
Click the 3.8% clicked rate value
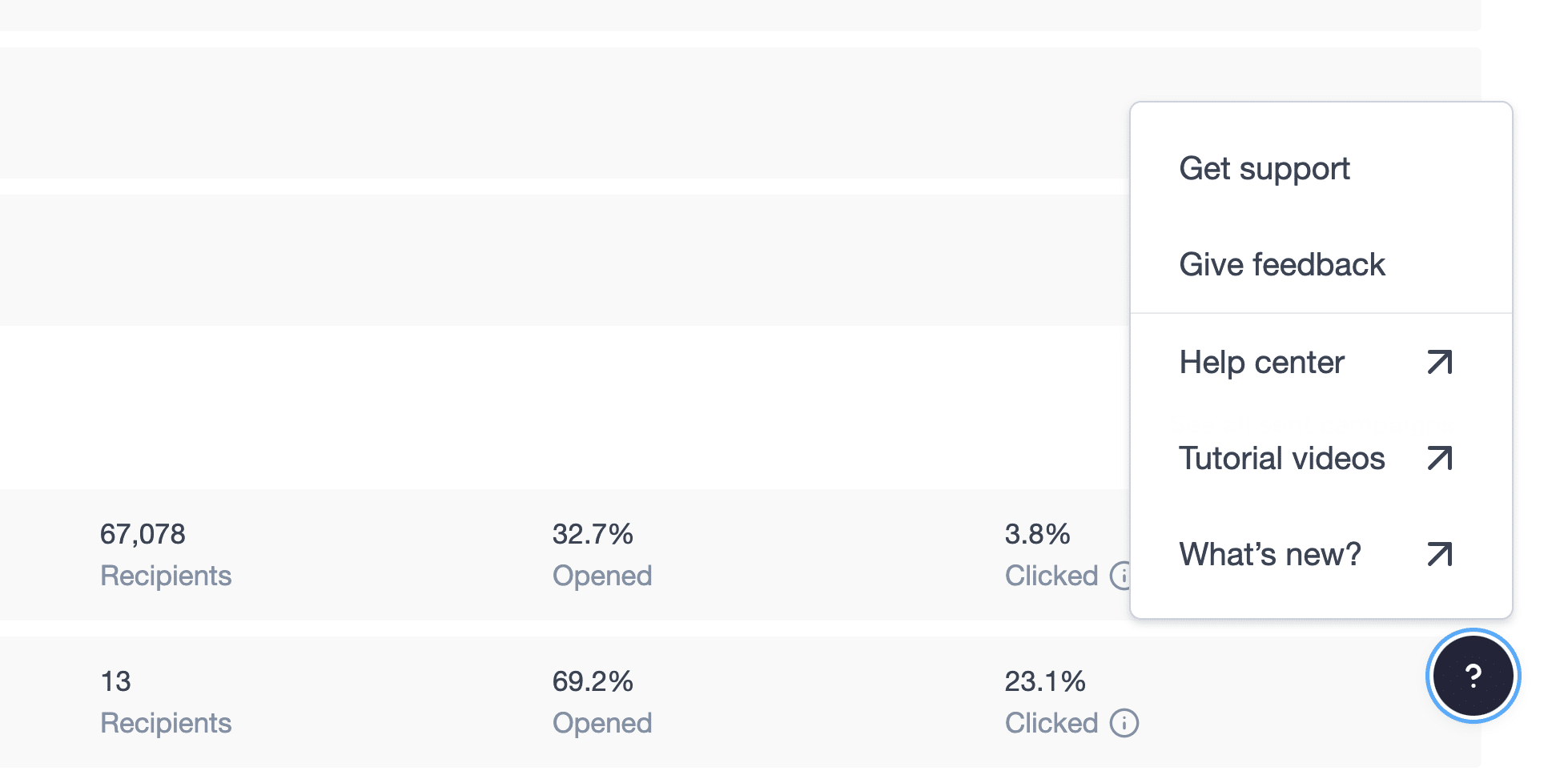(x=1037, y=534)
